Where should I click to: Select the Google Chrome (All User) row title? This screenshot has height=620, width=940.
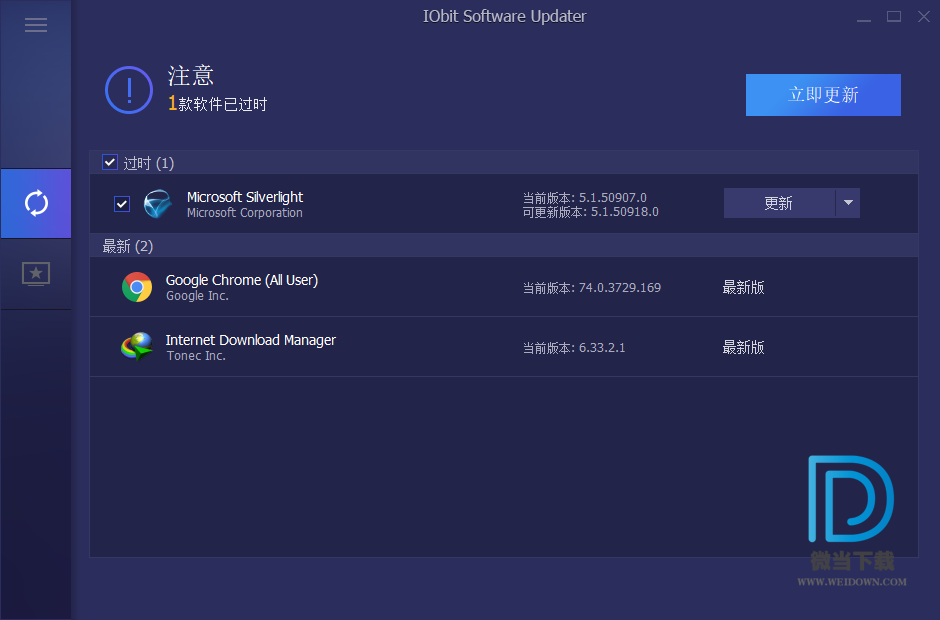tap(242, 280)
